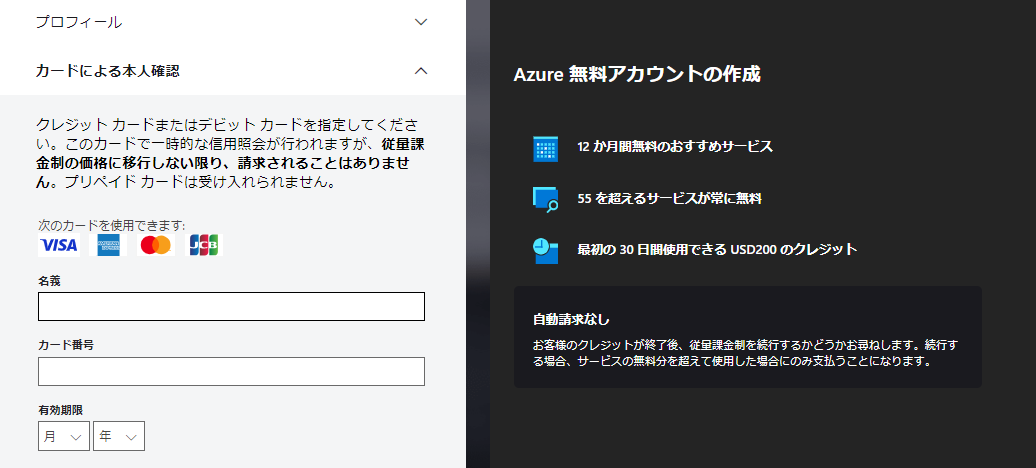Click the 自動請求なし heading
This screenshot has width=1036, height=468.
pyautogui.click(x=571, y=320)
